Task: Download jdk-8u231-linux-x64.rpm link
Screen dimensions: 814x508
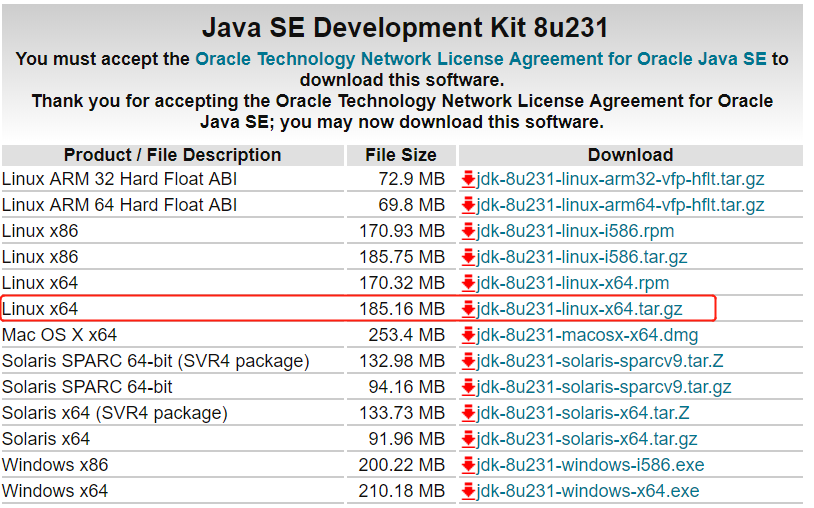Action: point(573,283)
